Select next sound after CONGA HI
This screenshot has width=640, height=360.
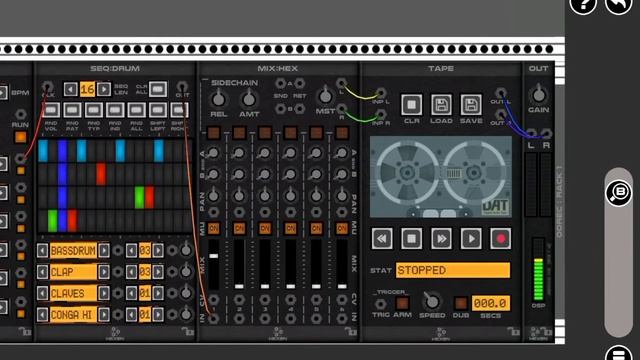coord(104,314)
